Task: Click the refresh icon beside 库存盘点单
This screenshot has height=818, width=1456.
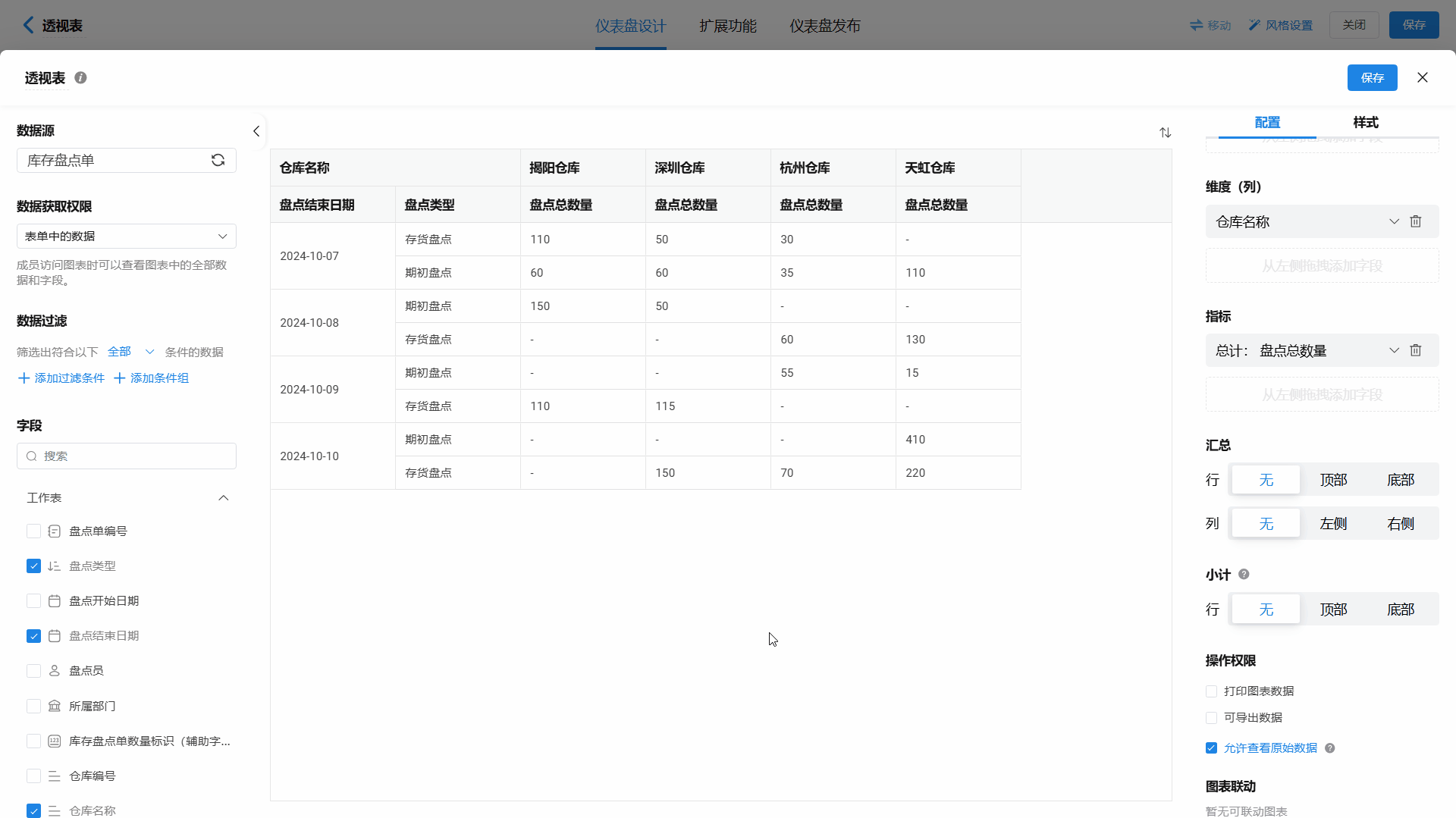Action: click(x=218, y=160)
